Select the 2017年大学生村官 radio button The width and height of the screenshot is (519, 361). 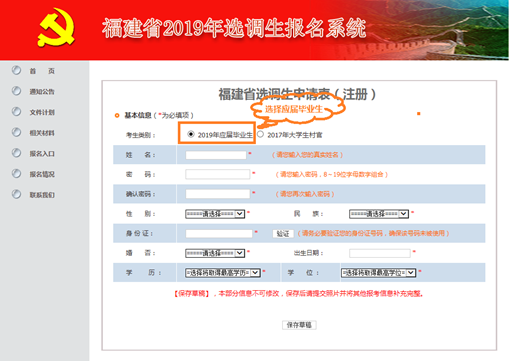pyautogui.click(x=260, y=134)
